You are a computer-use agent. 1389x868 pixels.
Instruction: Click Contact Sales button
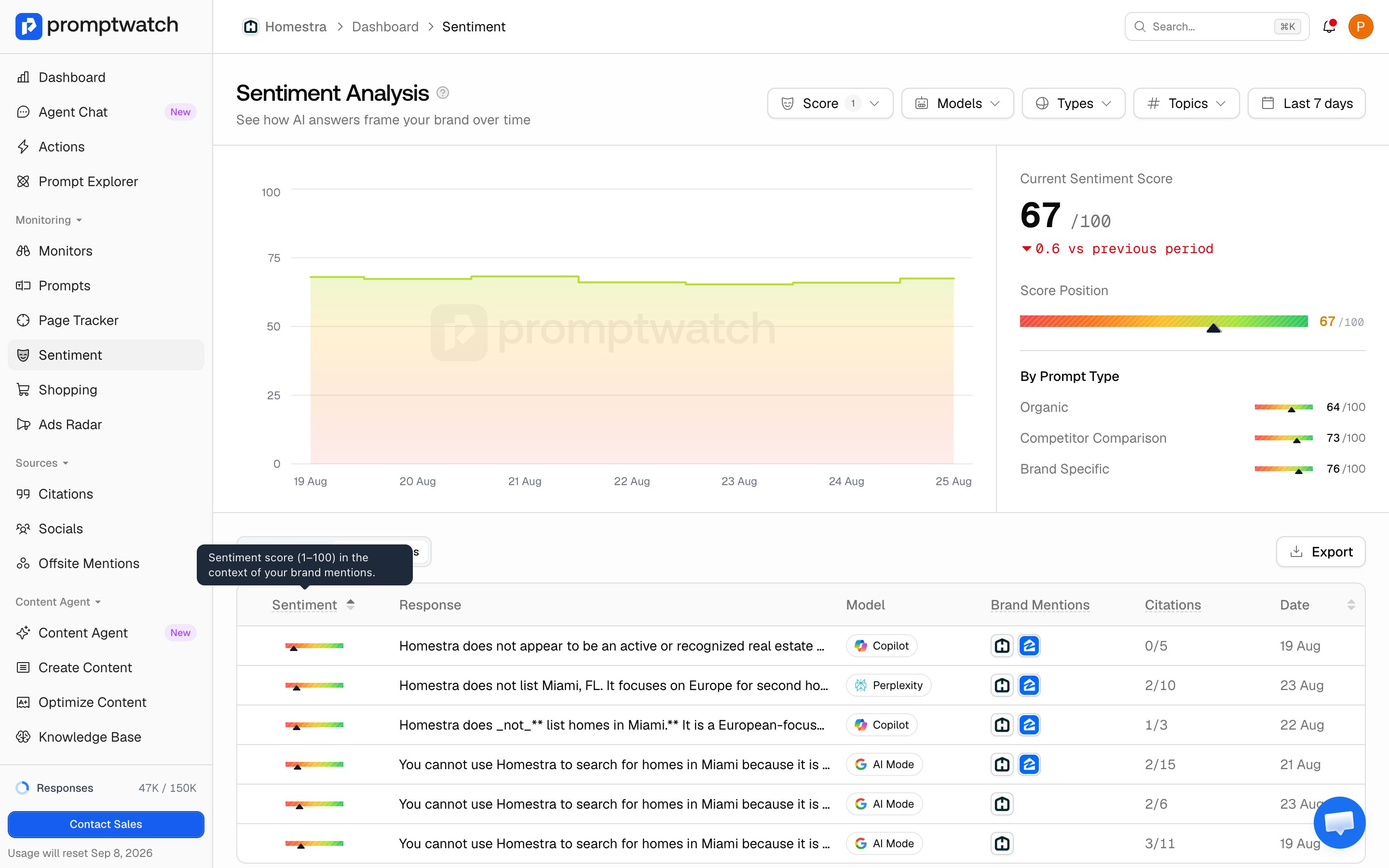point(106,825)
